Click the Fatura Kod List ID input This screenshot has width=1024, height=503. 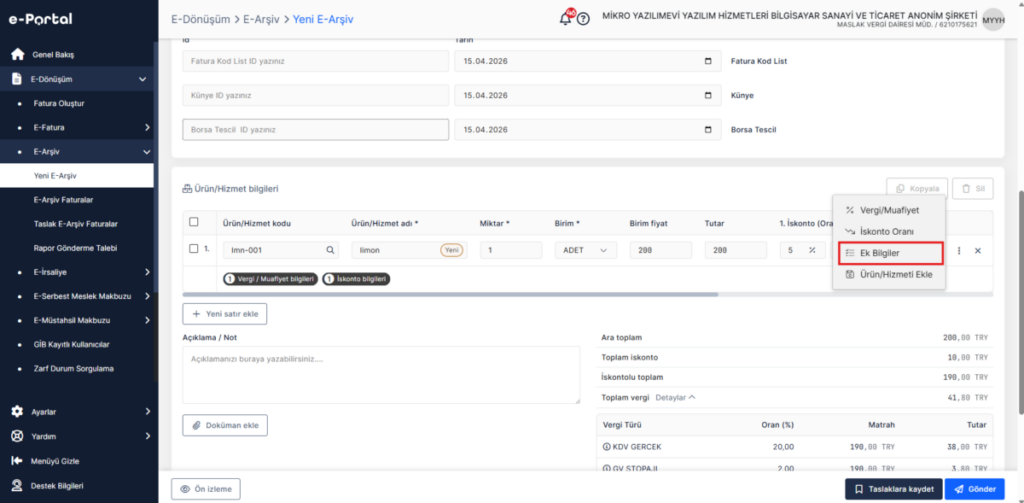(315, 61)
